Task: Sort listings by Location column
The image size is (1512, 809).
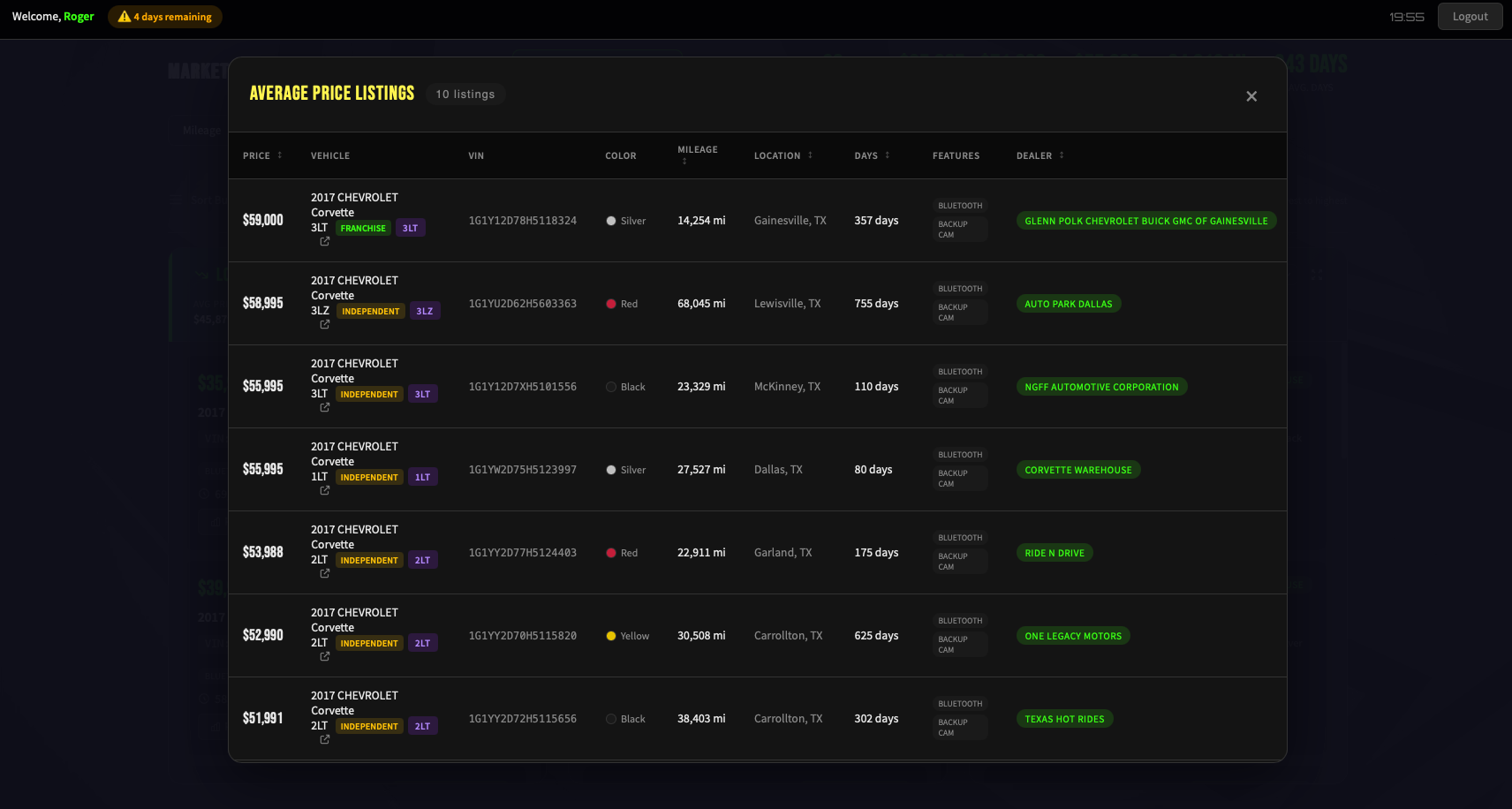Action: (x=782, y=155)
